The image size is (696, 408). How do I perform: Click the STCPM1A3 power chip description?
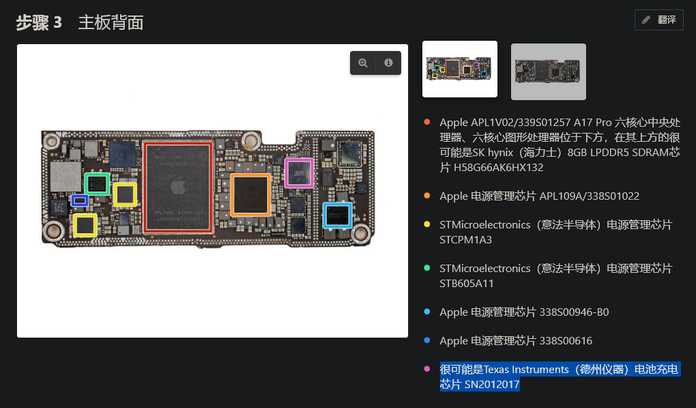click(556, 232)
